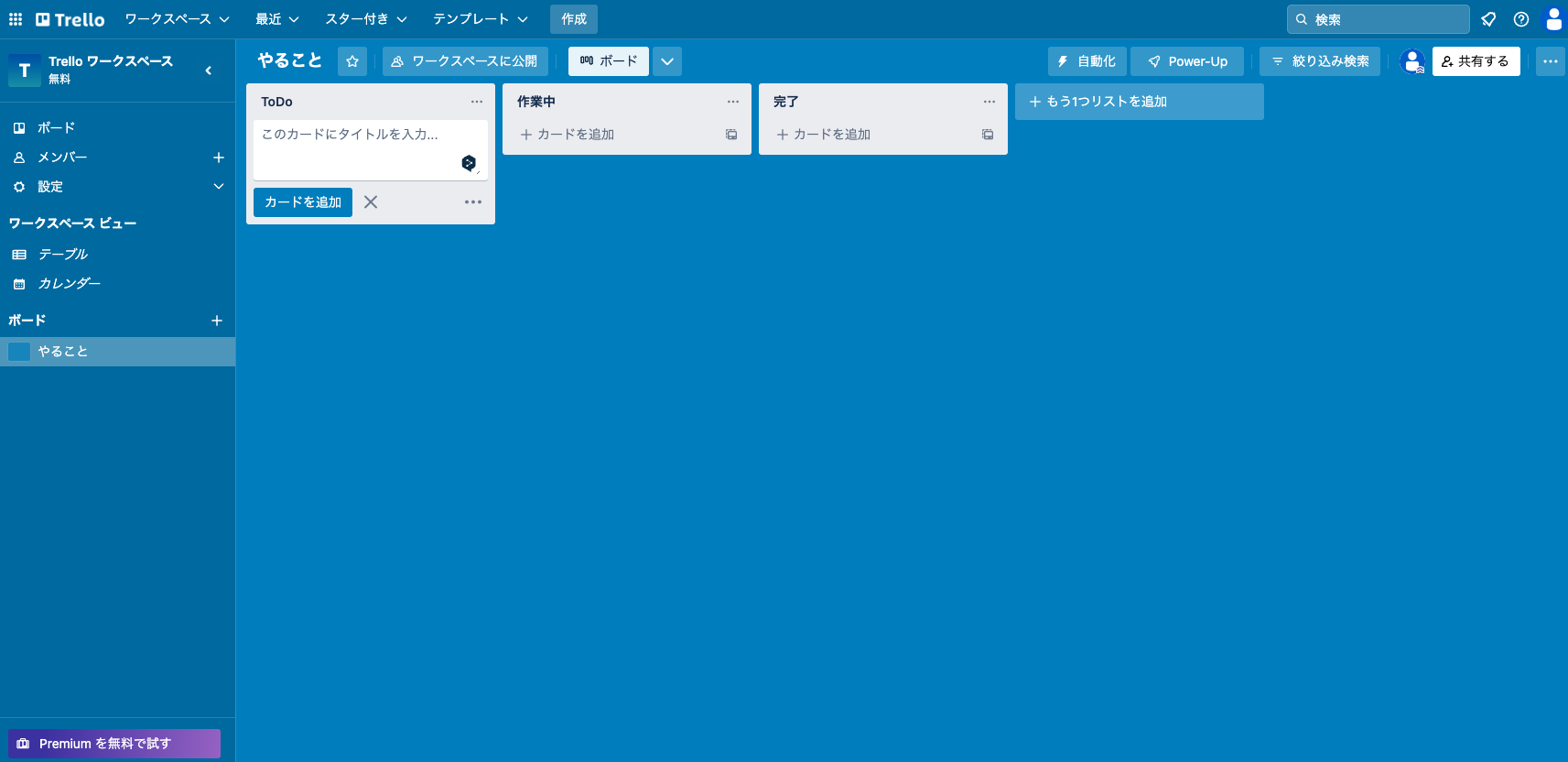Open notifications bell icon
Viewport: 1568px width, 762px height.
[1488, 19]
